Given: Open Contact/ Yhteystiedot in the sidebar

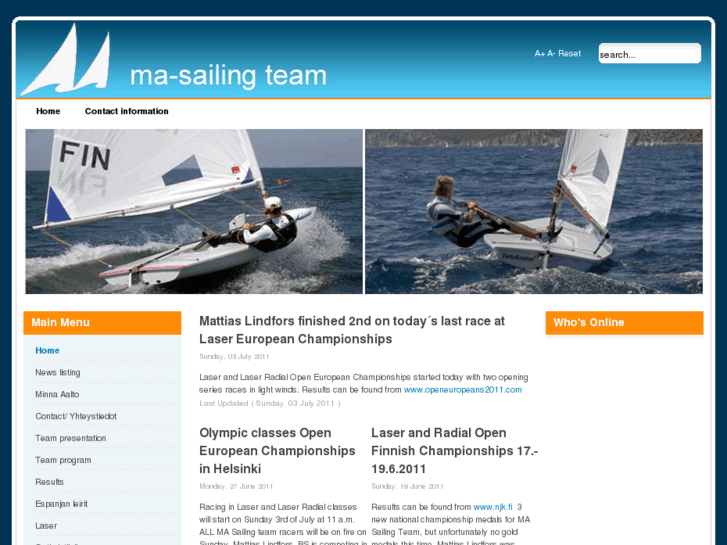Looking at the screenshot, I should pyautogui.click(x=76, y=416).
